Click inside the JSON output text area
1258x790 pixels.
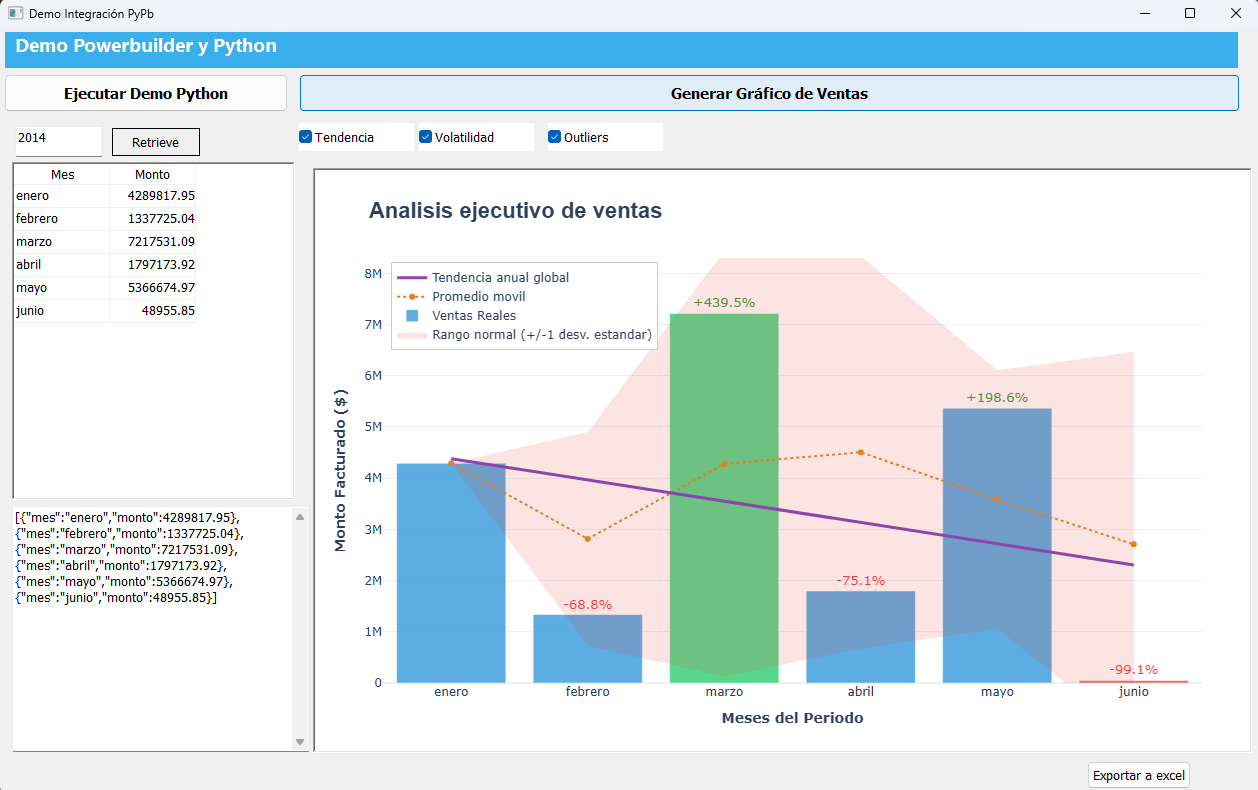tap(152, 629)
